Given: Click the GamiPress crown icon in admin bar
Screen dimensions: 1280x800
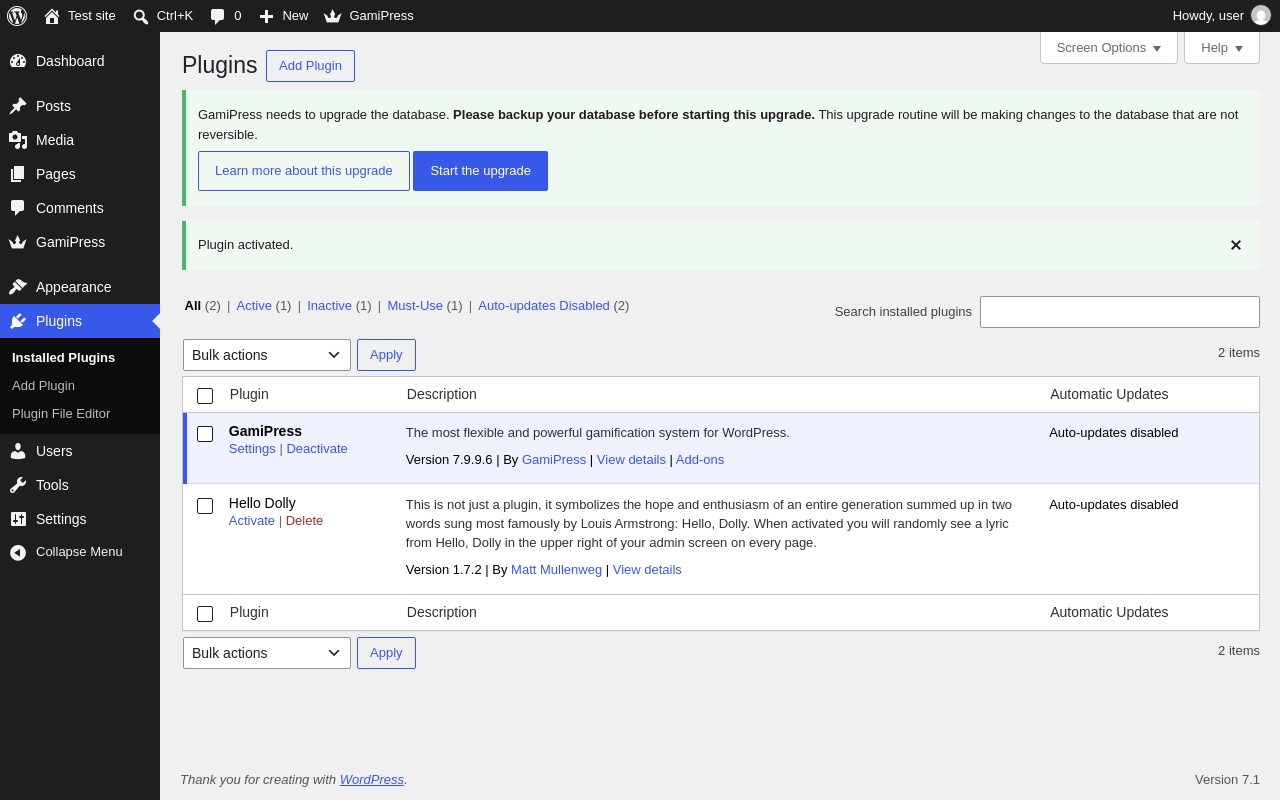Looking at the screenshot, I should [333, 16].
